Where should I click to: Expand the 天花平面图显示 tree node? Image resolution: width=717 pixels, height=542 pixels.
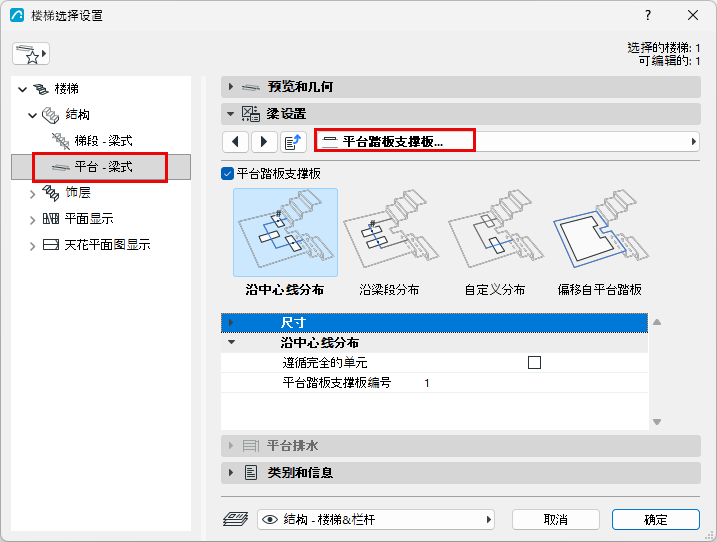(32, 246)
